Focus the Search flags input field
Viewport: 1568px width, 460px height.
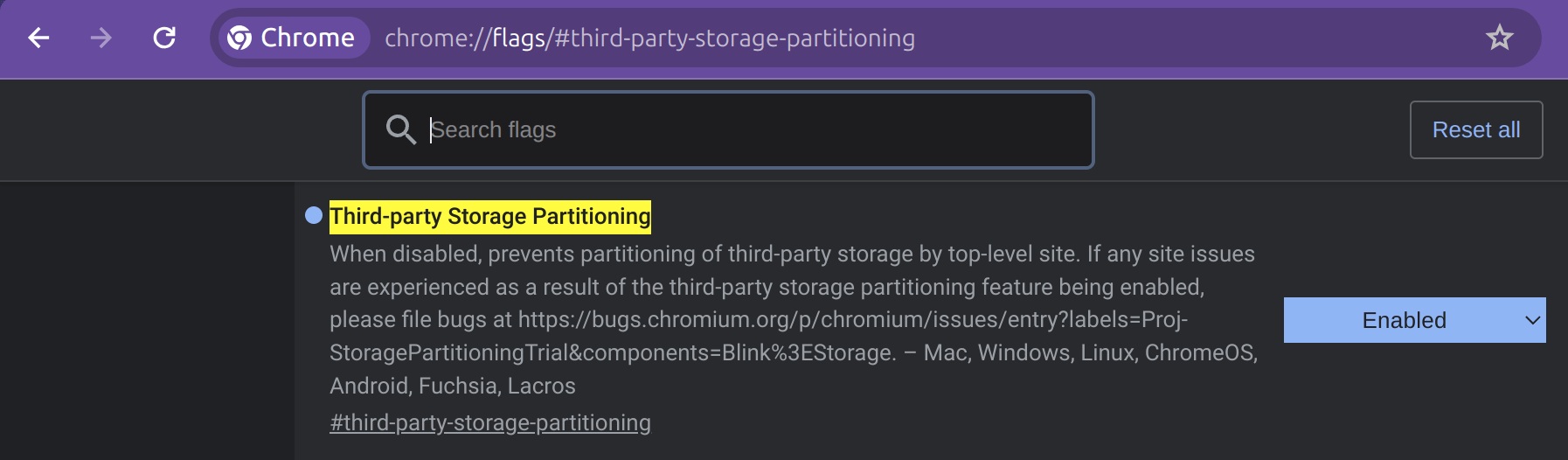[x=752, y=129]
